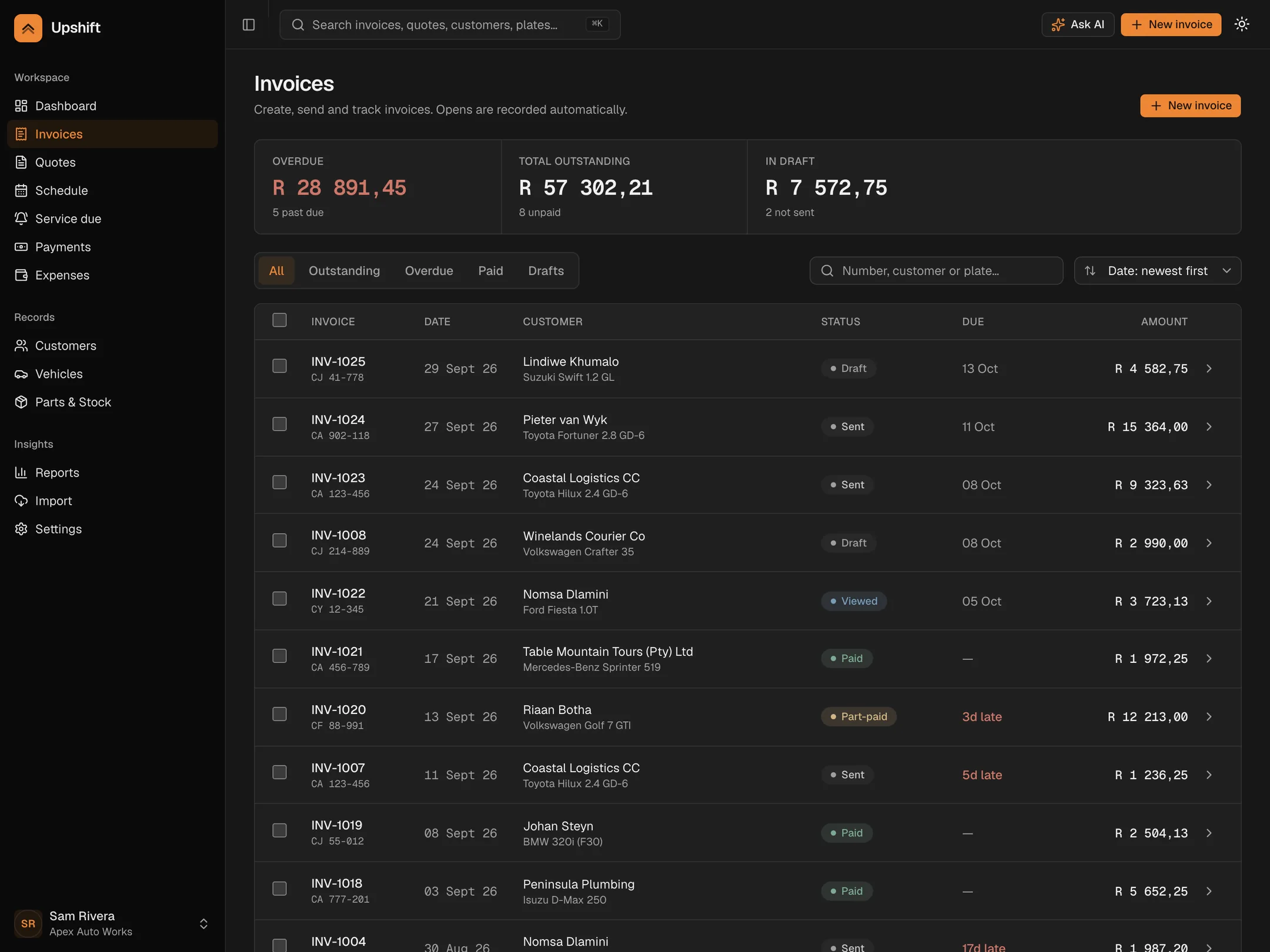
Task: Open INV-1024 via its row chevron
Action: pos(1209,427)
